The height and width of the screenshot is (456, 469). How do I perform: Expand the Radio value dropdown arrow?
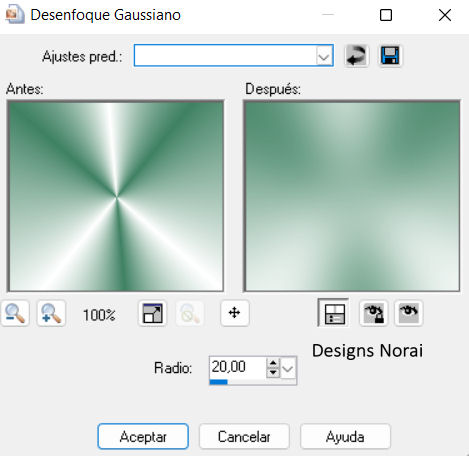pyautogui.click(x=288, y=369)
